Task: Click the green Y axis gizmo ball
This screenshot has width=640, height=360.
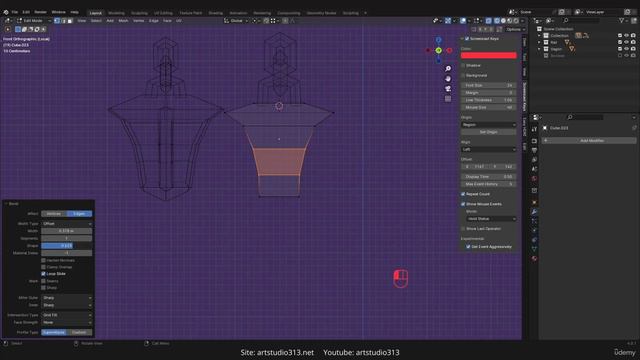Action: coord(438,51)
